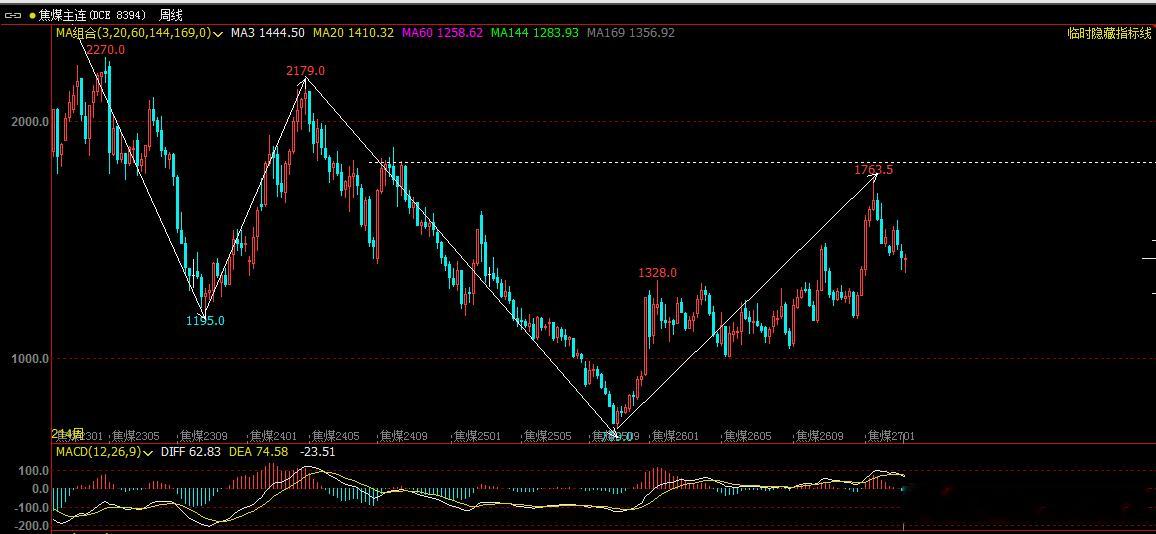The image size is (1156, 534).
Task: Open the MACD(12,26,9) parameter dropdown arrow
Action: [x=148, y=452]
